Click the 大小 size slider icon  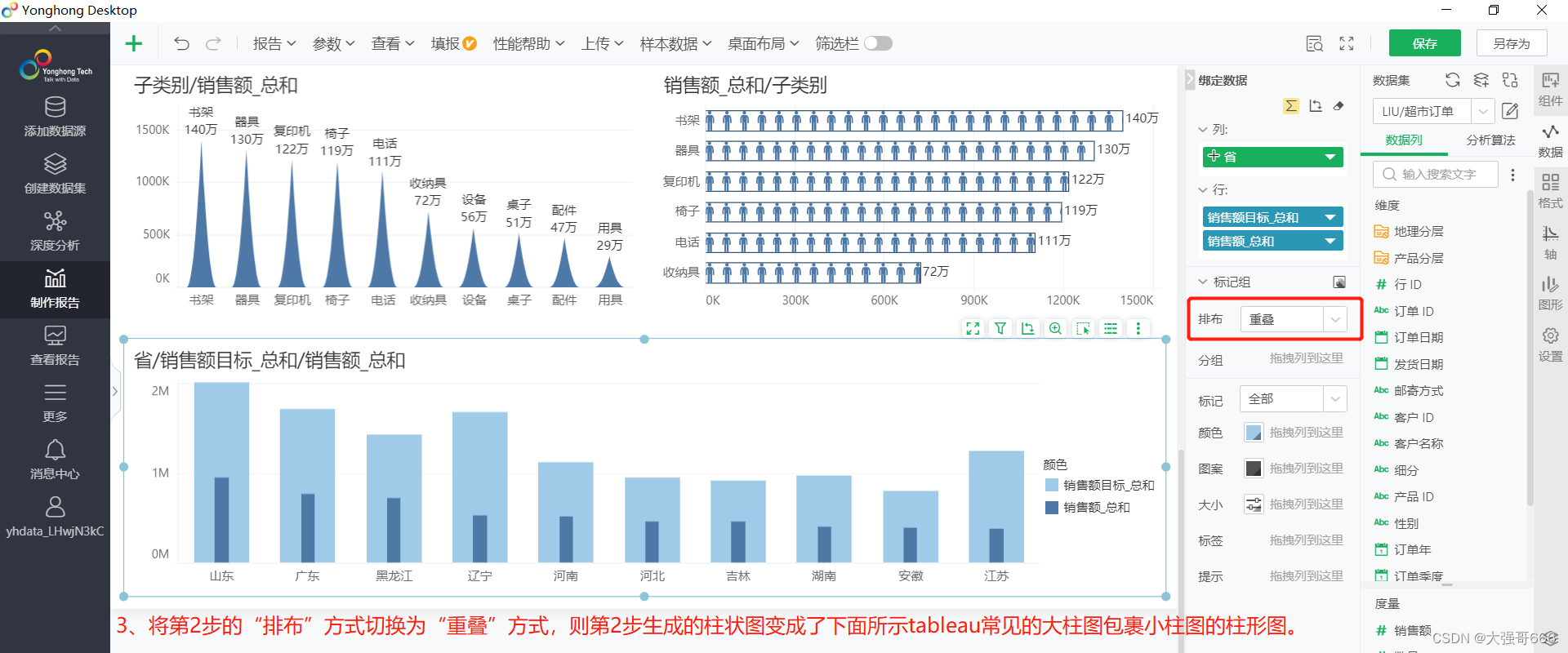point(1254,504)
